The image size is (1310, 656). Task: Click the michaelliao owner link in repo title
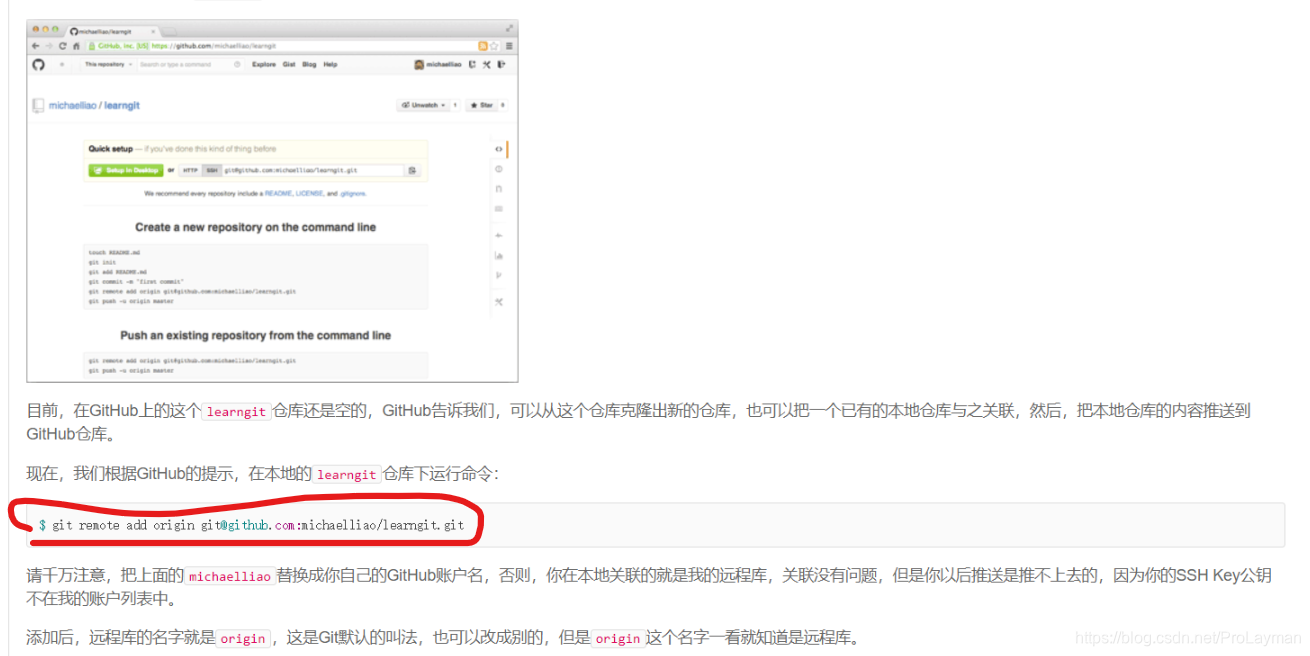pos(72,105)
